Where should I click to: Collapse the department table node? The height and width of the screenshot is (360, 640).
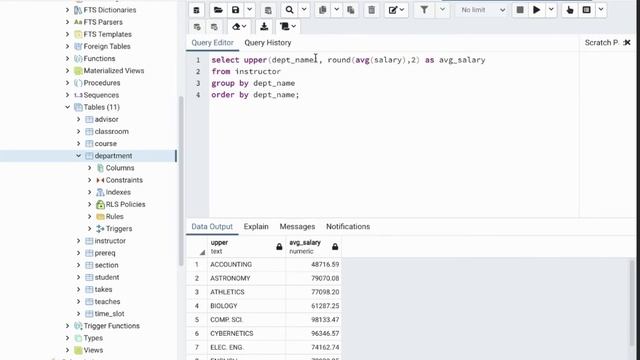[78, 156]
